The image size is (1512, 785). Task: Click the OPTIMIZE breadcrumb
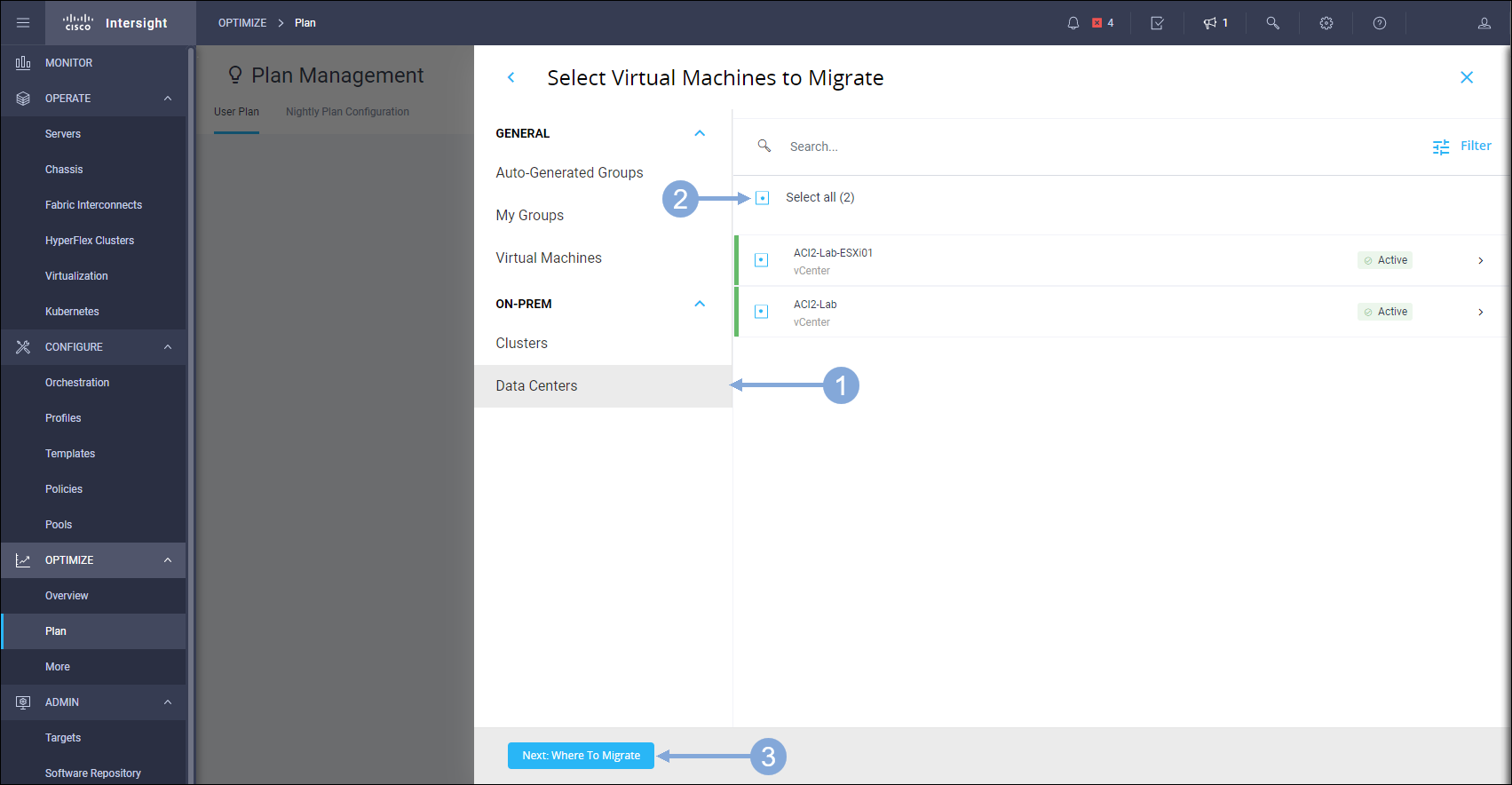[x=242, y=23]
